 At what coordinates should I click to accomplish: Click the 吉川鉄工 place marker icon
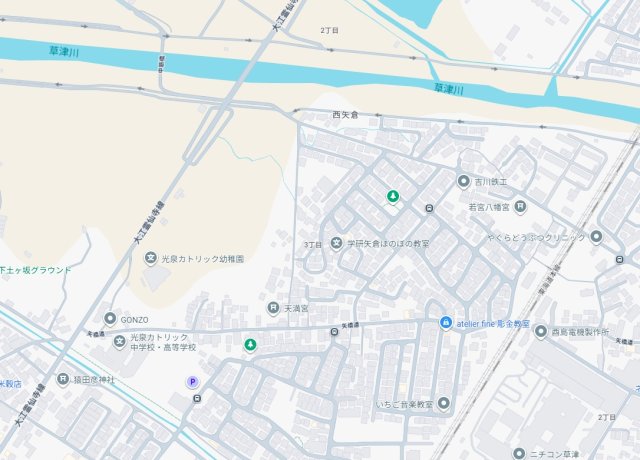(463, 181)
